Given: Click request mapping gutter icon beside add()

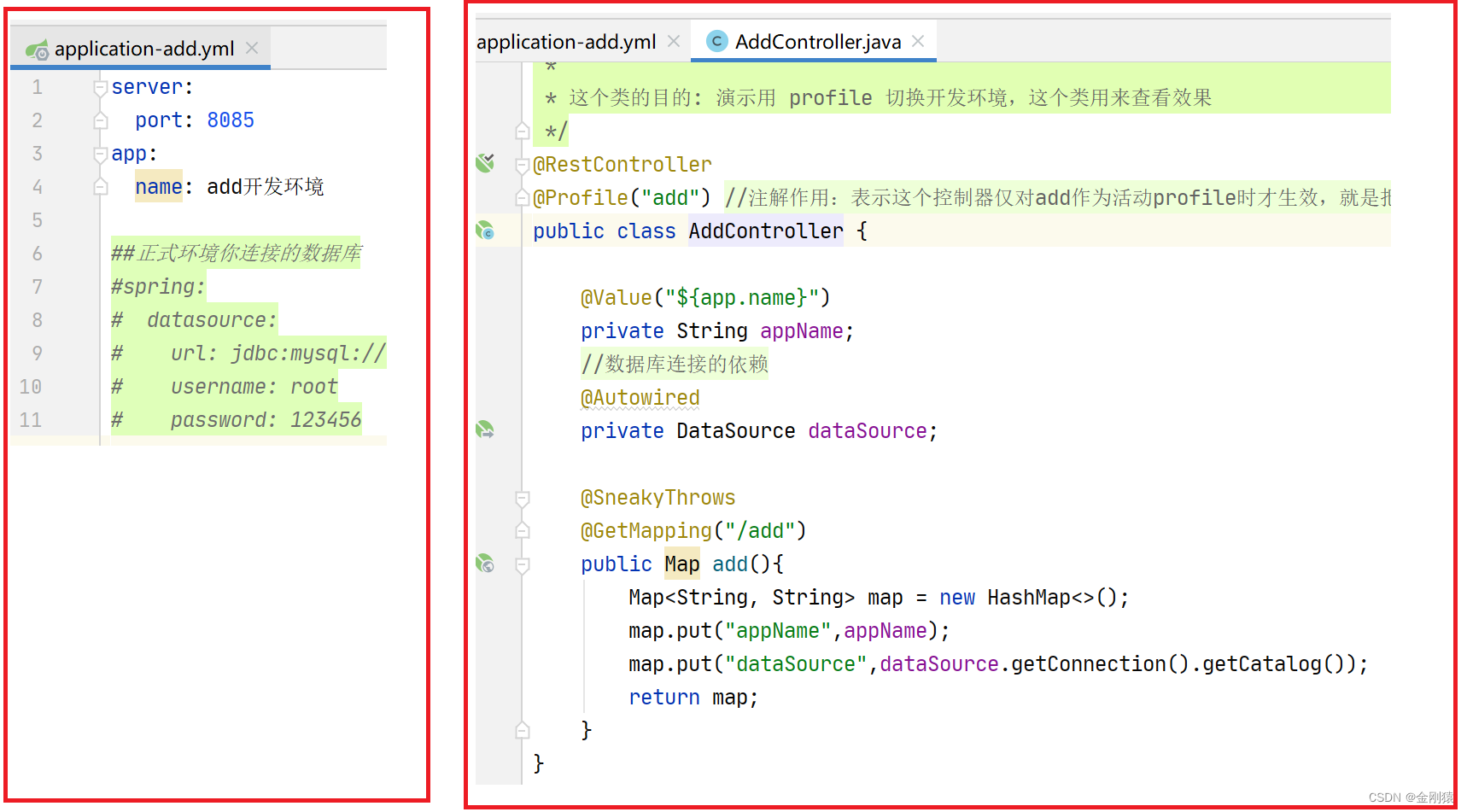Looking at the screenshot, I should (485, 564).
